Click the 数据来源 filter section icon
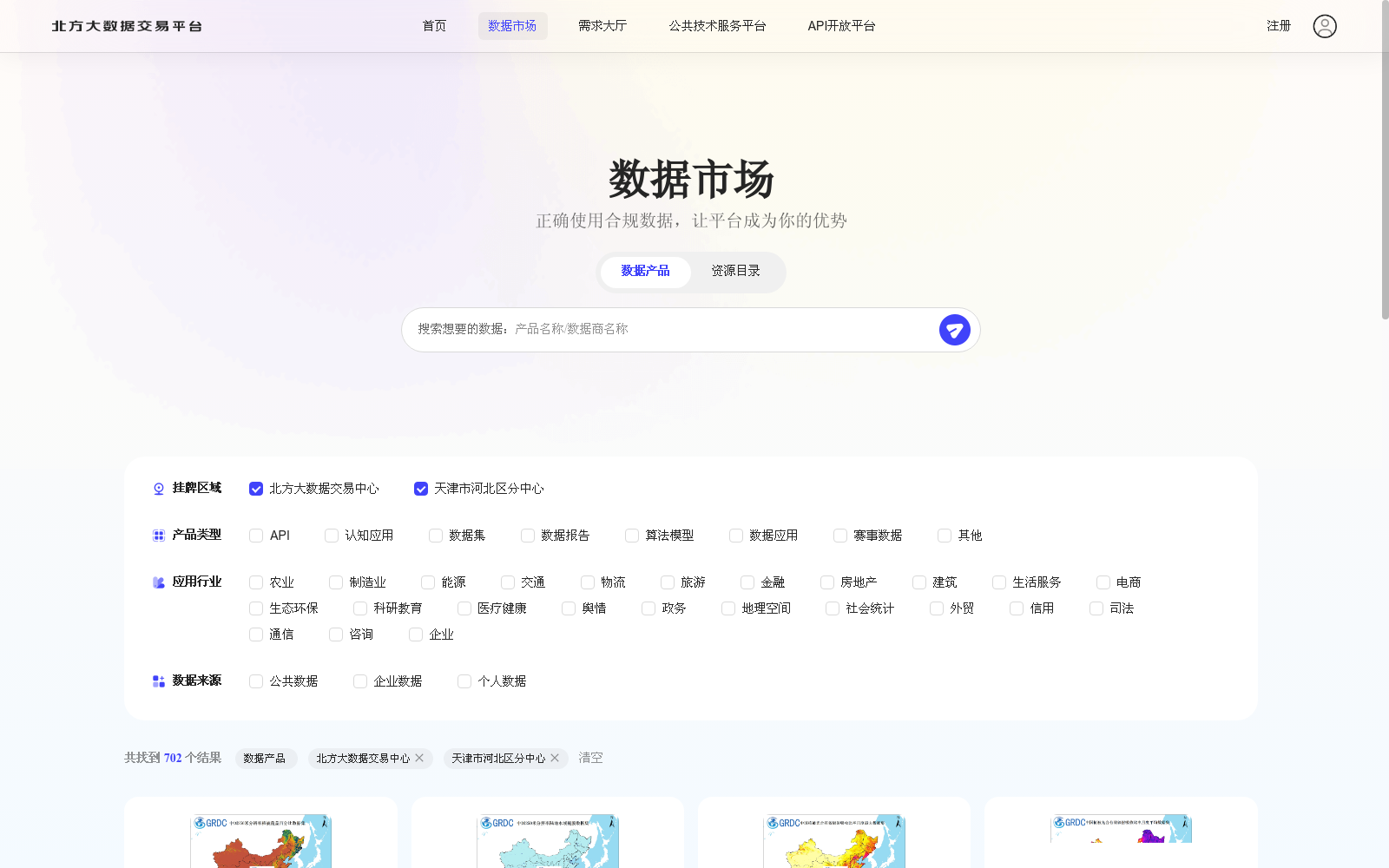Screen dimensions: 1389x868 coord(157,681)
